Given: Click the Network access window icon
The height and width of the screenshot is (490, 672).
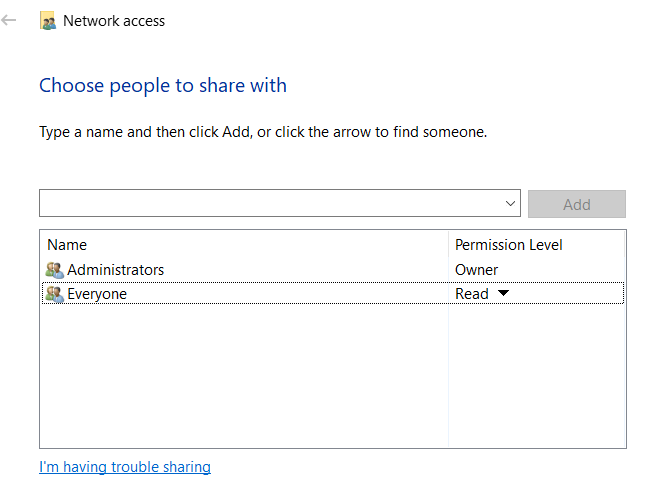Looking at the screenshot, I should [x=47, y=20].
